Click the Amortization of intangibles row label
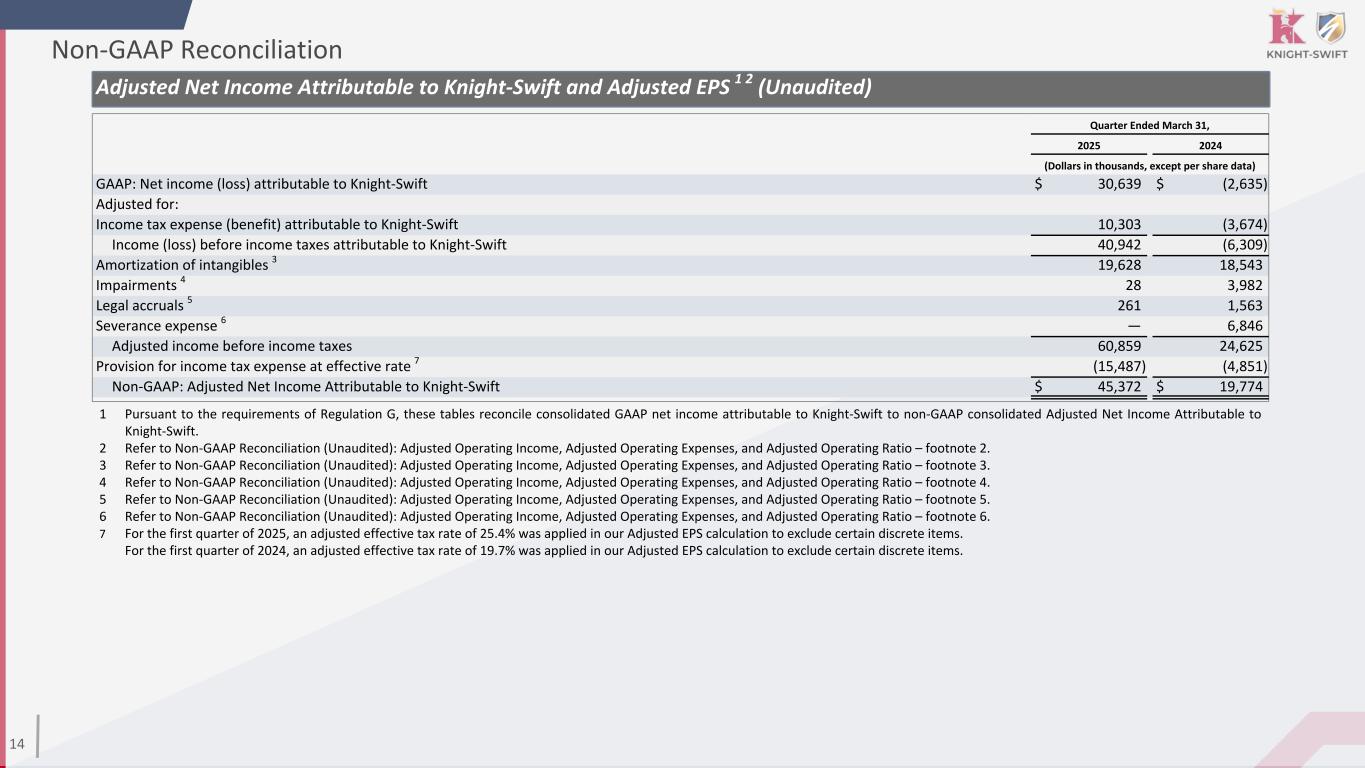The width and height of the screenshot is (1365, 768). pos(182,265)
